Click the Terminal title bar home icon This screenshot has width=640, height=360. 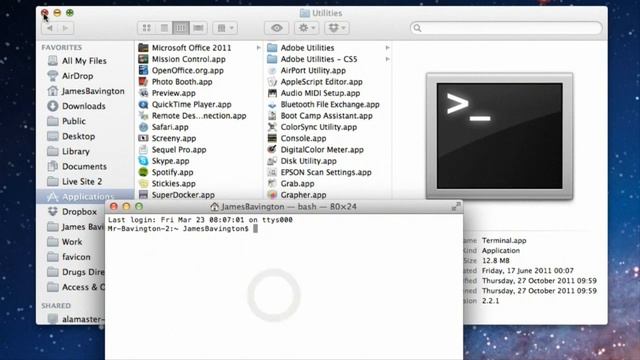pos(214,207)
